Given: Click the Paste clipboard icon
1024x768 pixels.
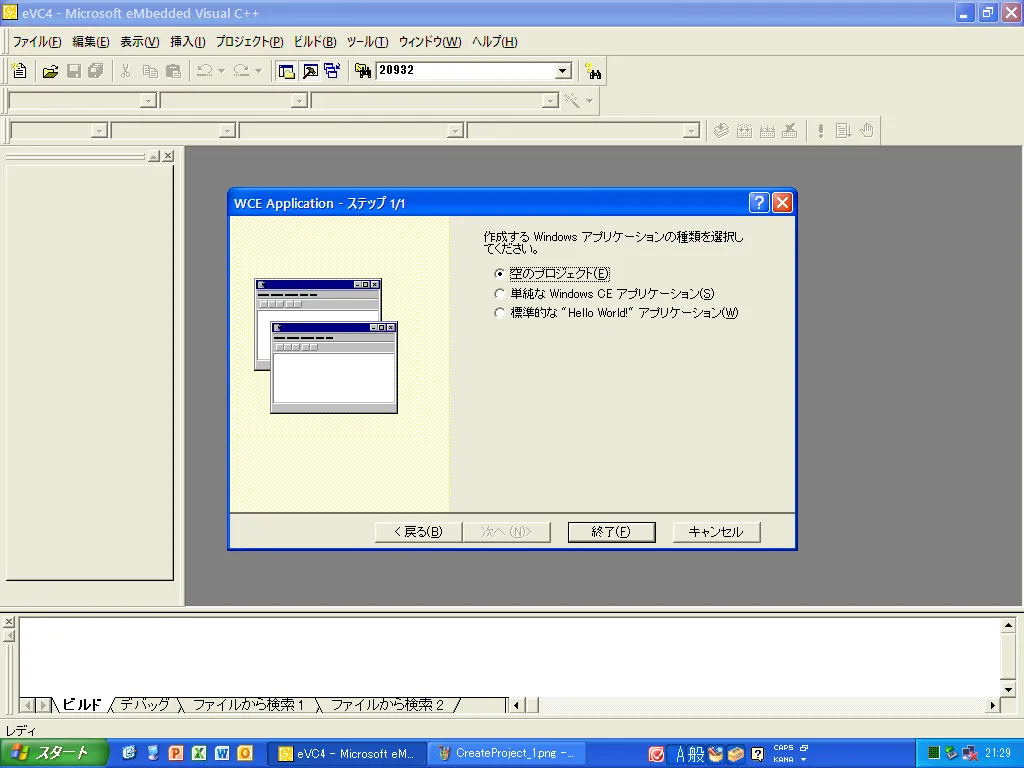Looking at the screenshot, I should pos(173,71).
